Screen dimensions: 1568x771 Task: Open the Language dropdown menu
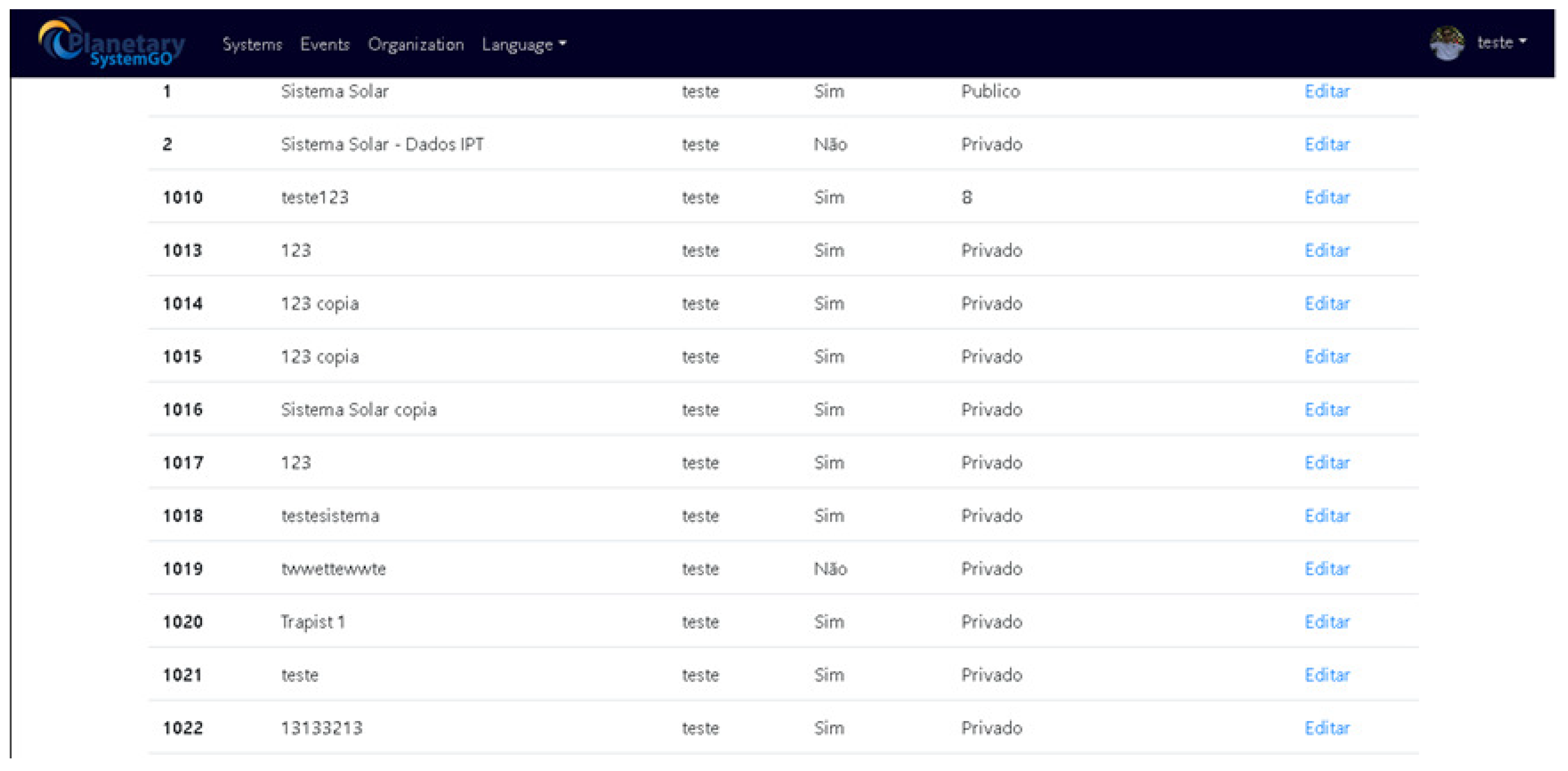tap(524, 44)
